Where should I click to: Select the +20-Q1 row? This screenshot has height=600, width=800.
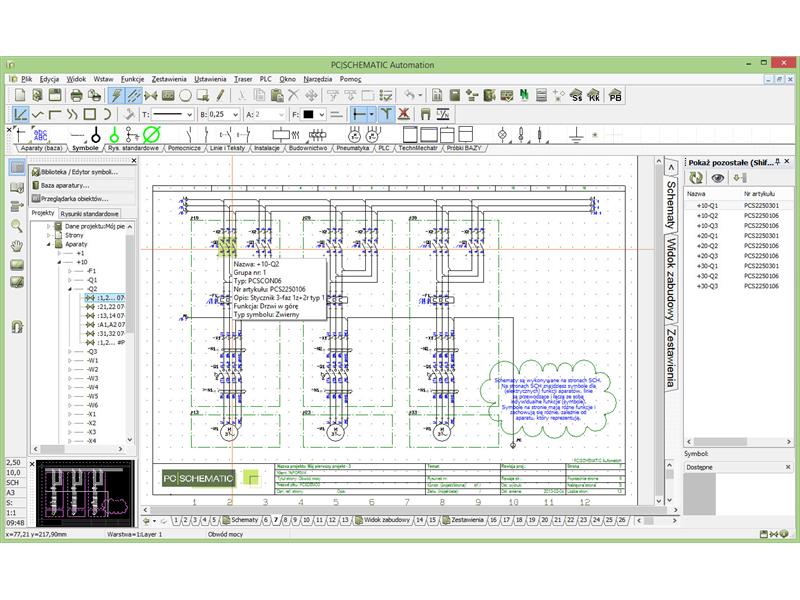point(738,236)
